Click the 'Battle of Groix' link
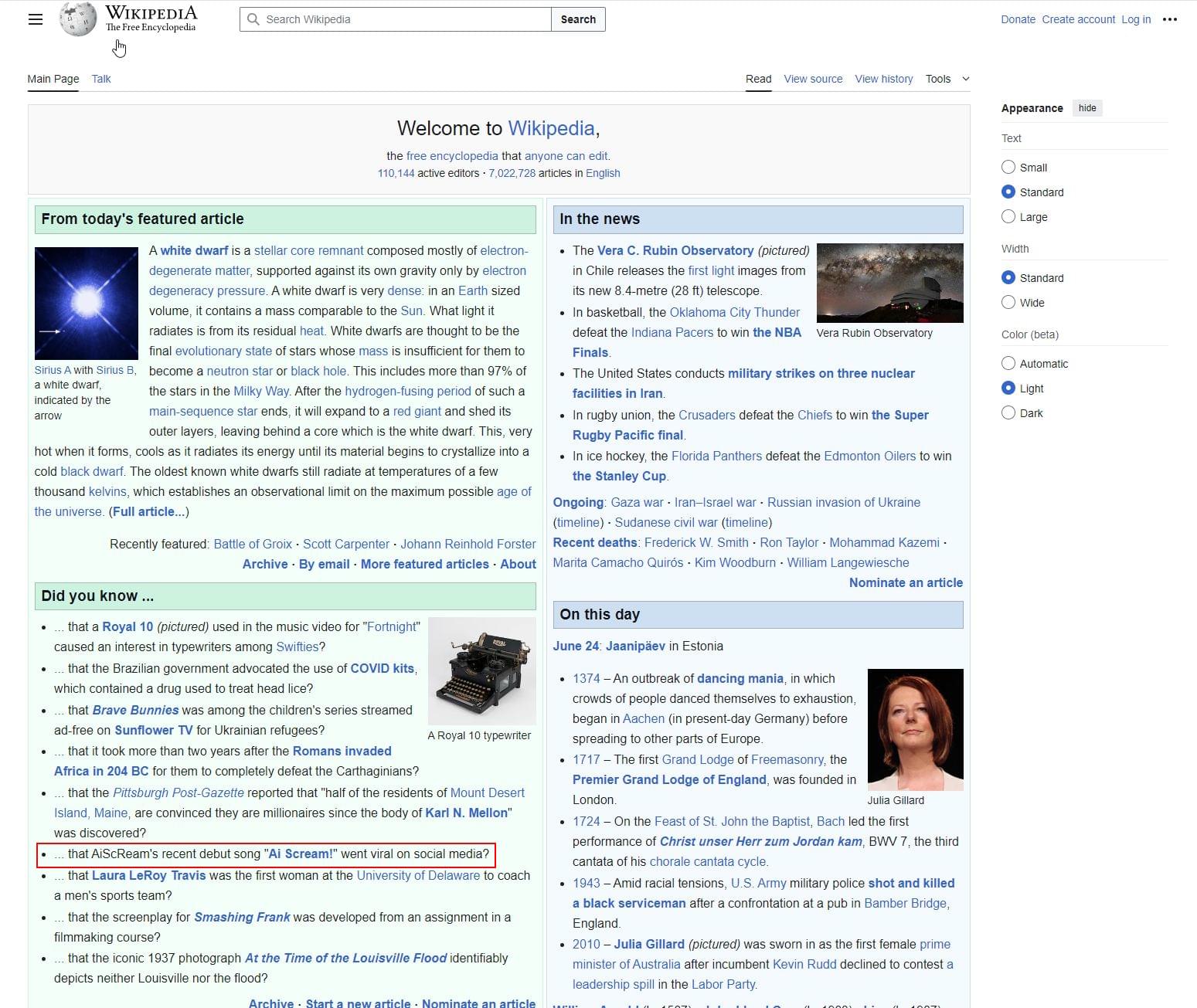Viewport: 1197px width, 1008px height. 253,544
